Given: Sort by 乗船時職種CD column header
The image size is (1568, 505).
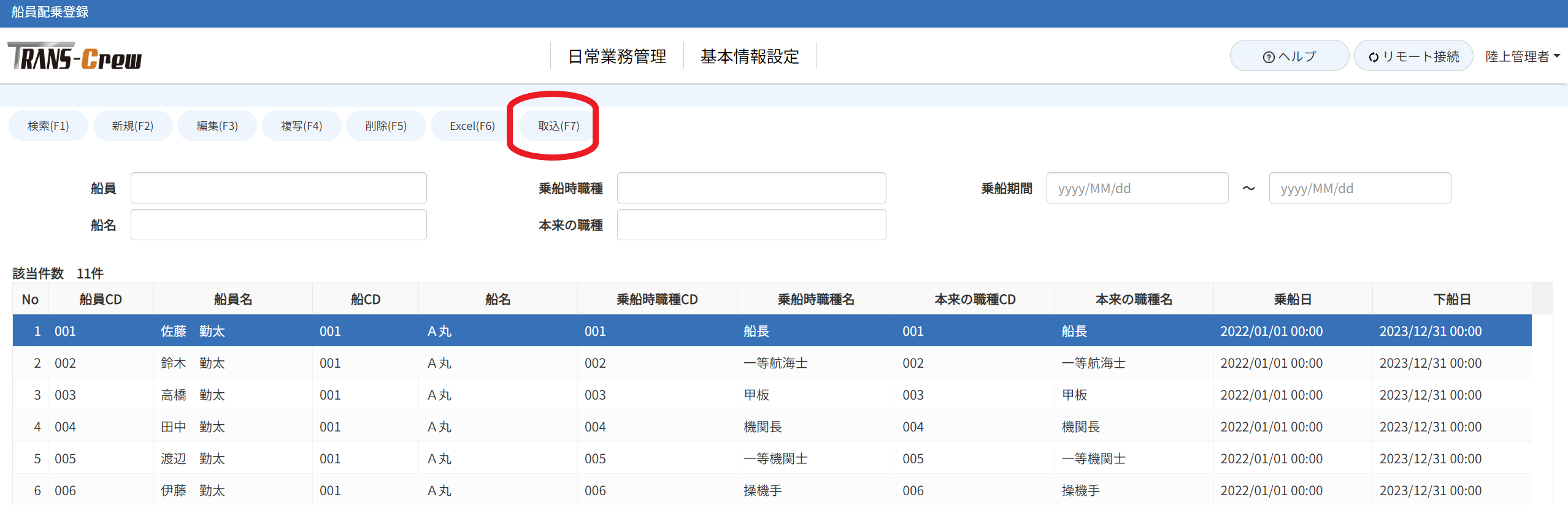Looking at the screenshot, I should click(x=657, y=299).
